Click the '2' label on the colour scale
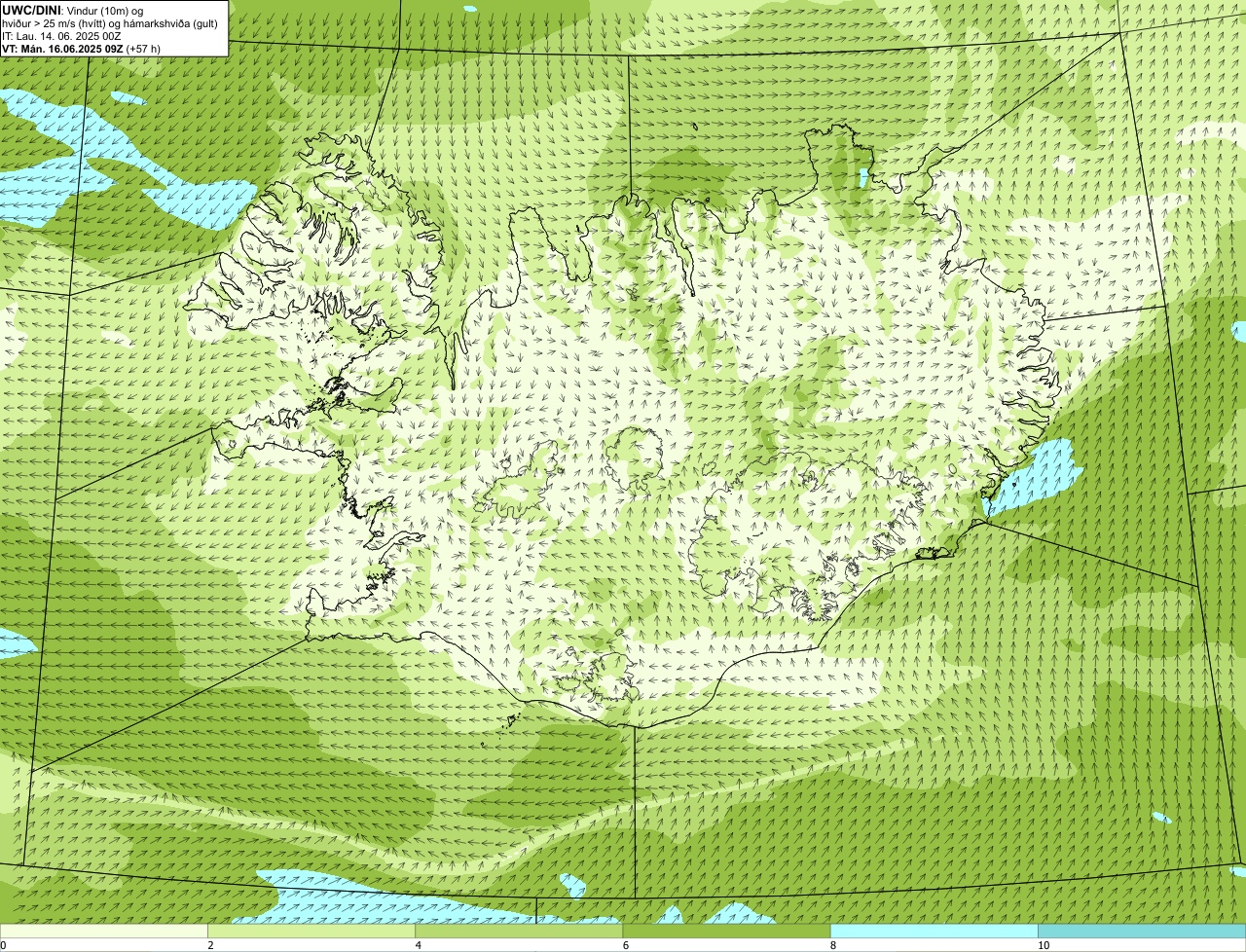1246x952 pixels. click(x=210, y=945)
